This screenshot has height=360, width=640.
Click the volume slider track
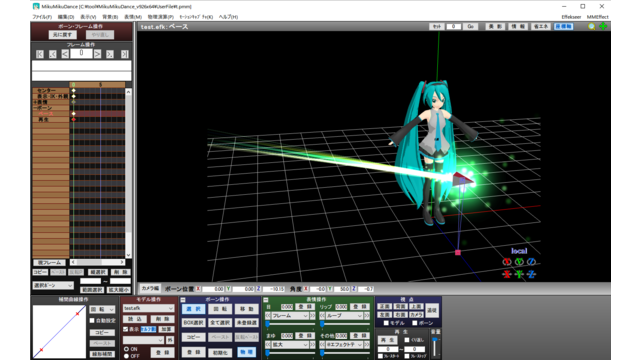[435, 347]
